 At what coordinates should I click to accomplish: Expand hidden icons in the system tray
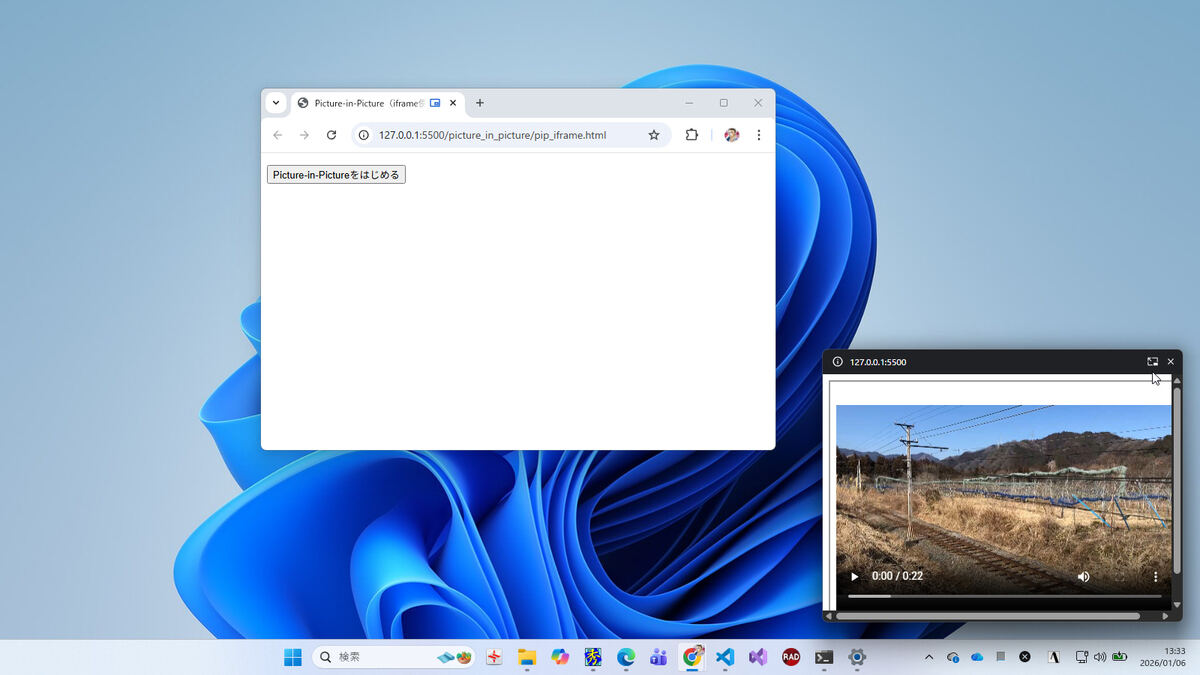click(928, 657)
